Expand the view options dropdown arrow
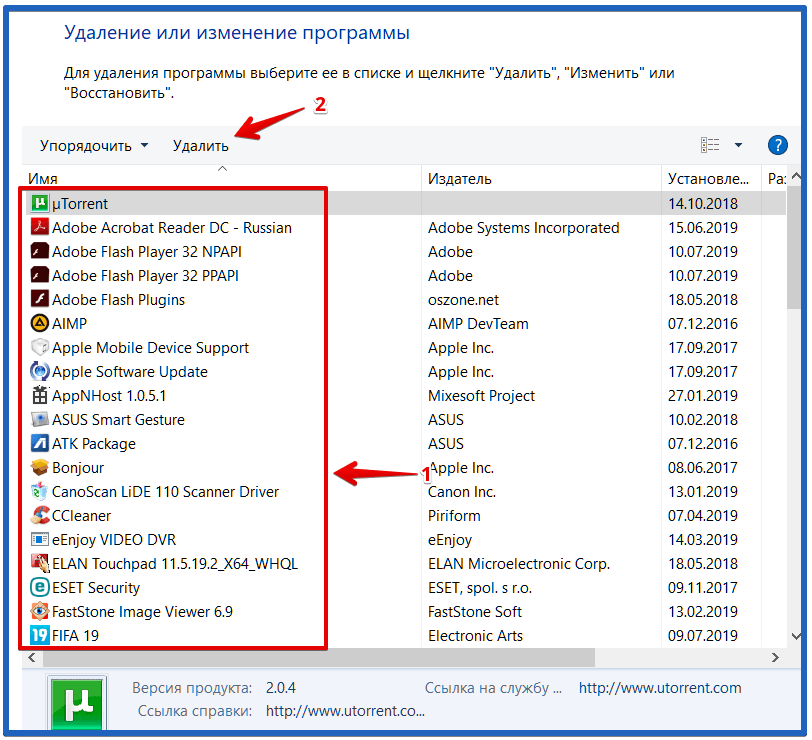The height and width of the screenshot is (740, 812). pos(738,145)
